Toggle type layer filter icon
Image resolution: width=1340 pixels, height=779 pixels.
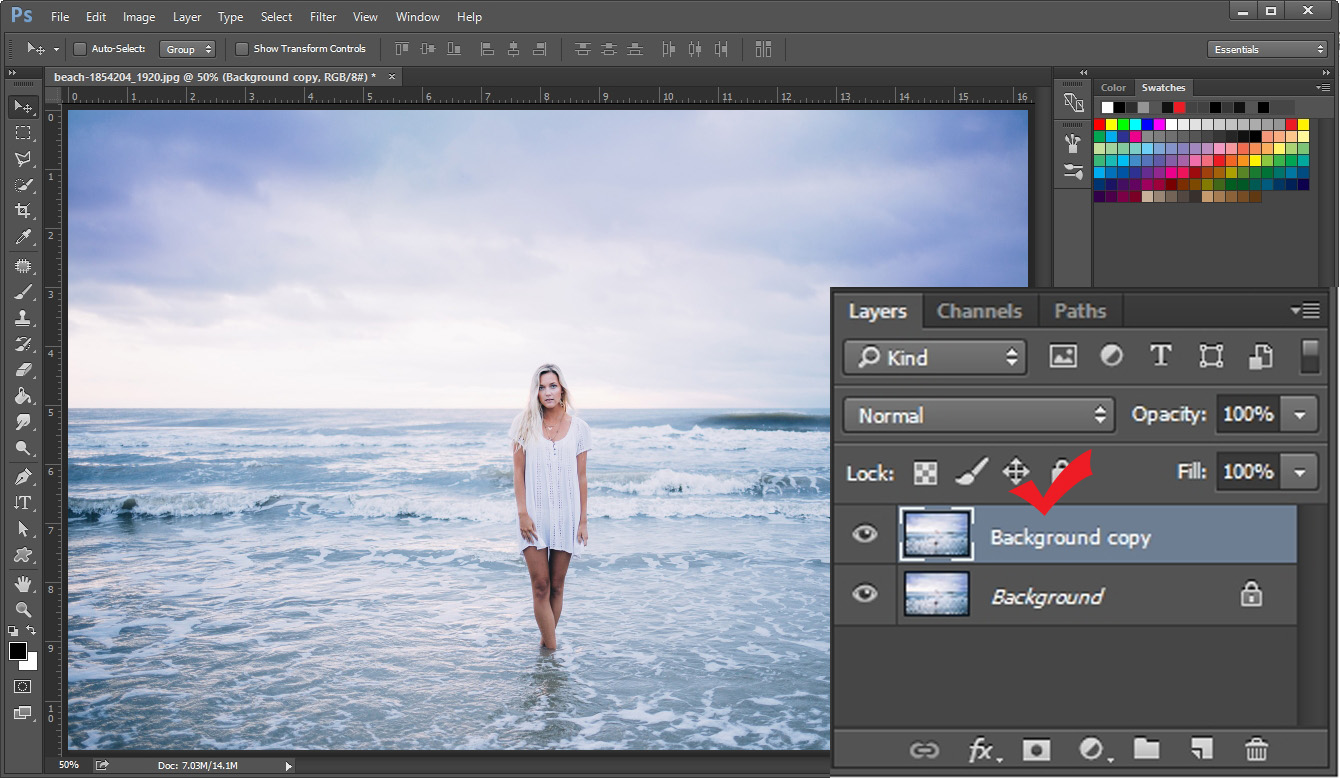[1160, 356]
